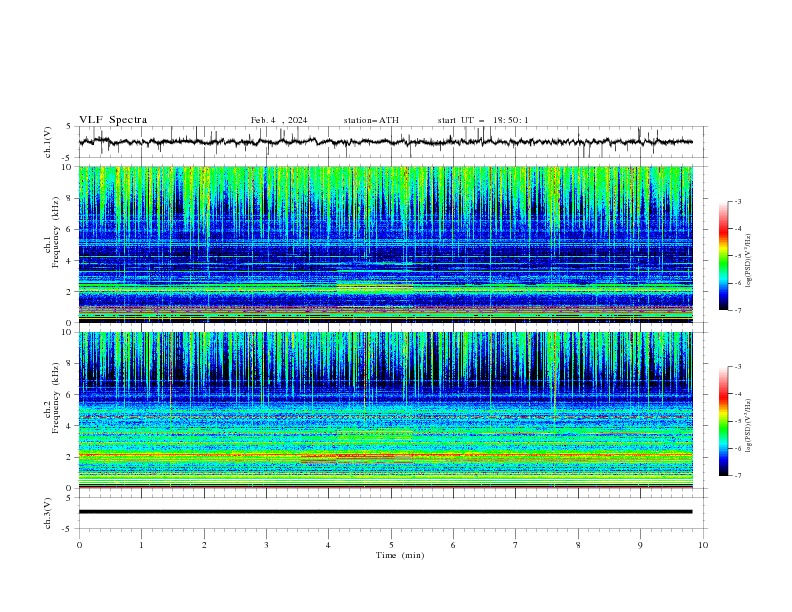Click the "start UT = 18:50:1" header text
The height and width of the screenshot is (612, 792).
(483, 120)
